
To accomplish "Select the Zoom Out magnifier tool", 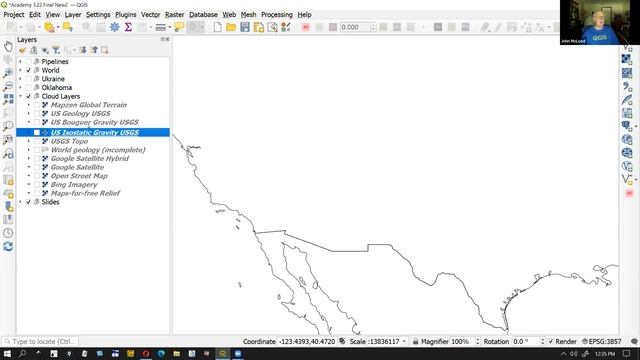I will (x=8, y=87).
